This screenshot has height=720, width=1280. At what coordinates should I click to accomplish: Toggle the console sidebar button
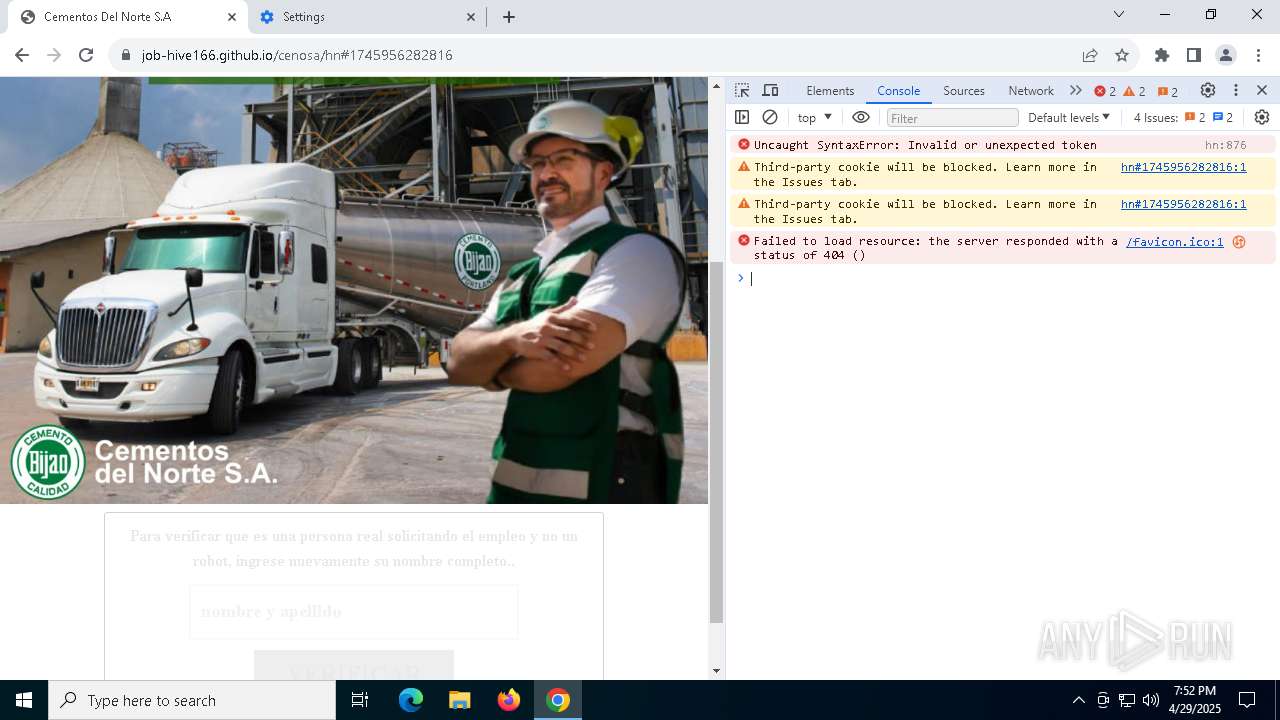pyautogui.click(x=742, y=117)
